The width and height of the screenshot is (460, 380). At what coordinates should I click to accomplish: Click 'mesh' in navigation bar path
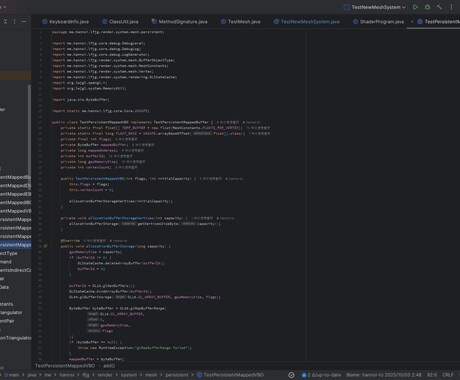pyautogui.click(x=151, y=375)
